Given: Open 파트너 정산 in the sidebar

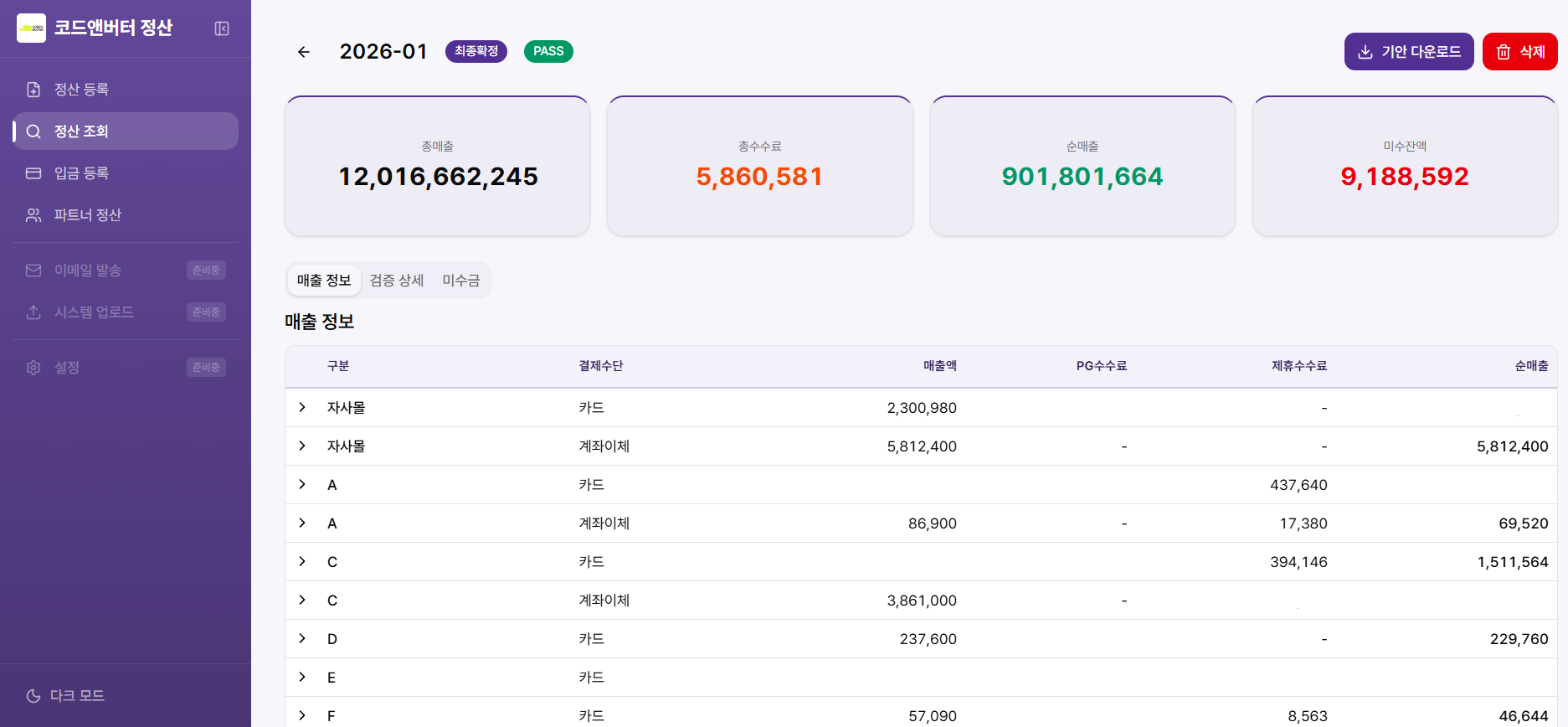Looking at the screenshot, I should click(87, 215).
